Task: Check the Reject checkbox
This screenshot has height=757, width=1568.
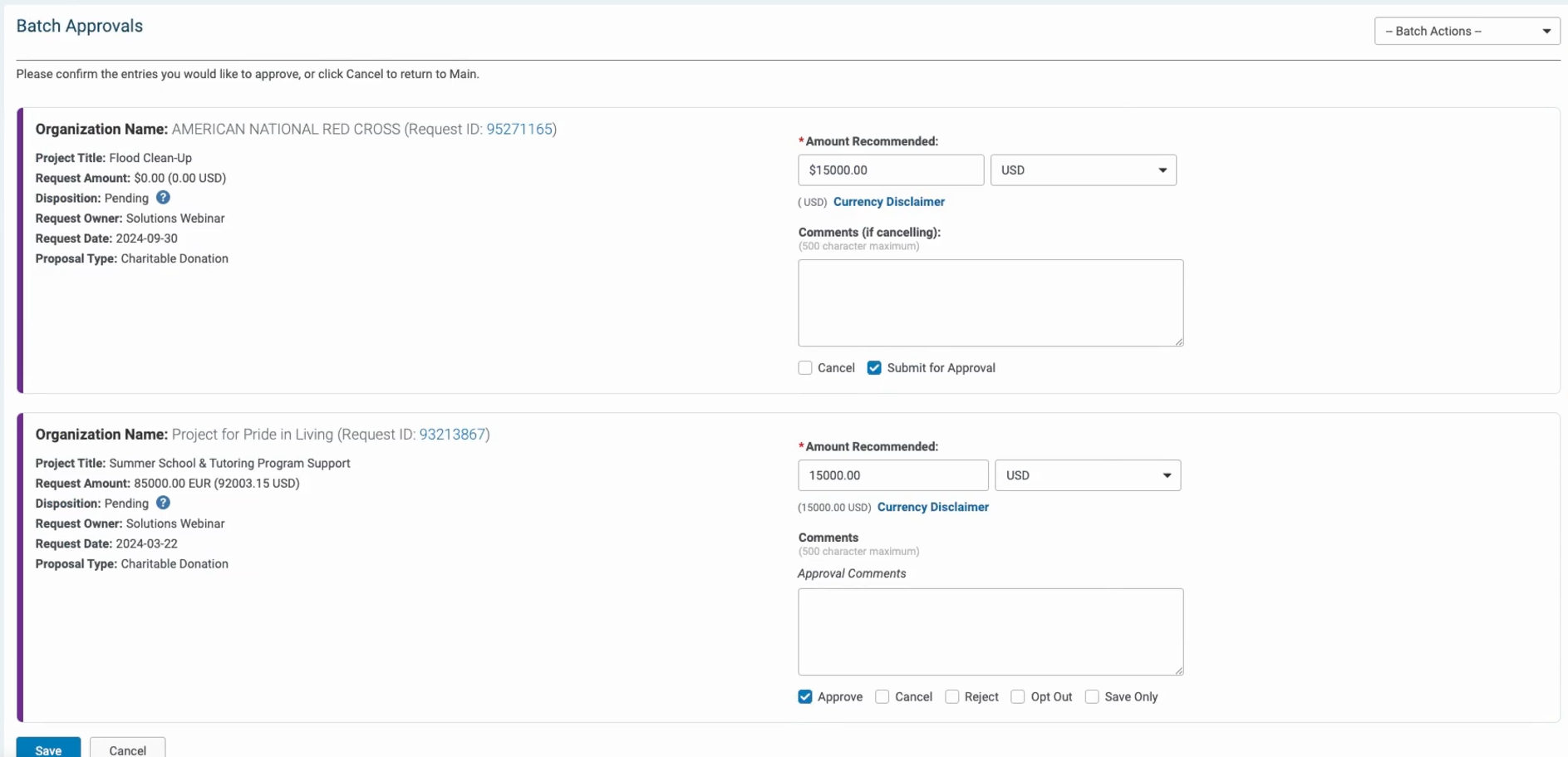Action: click(952, 697)
